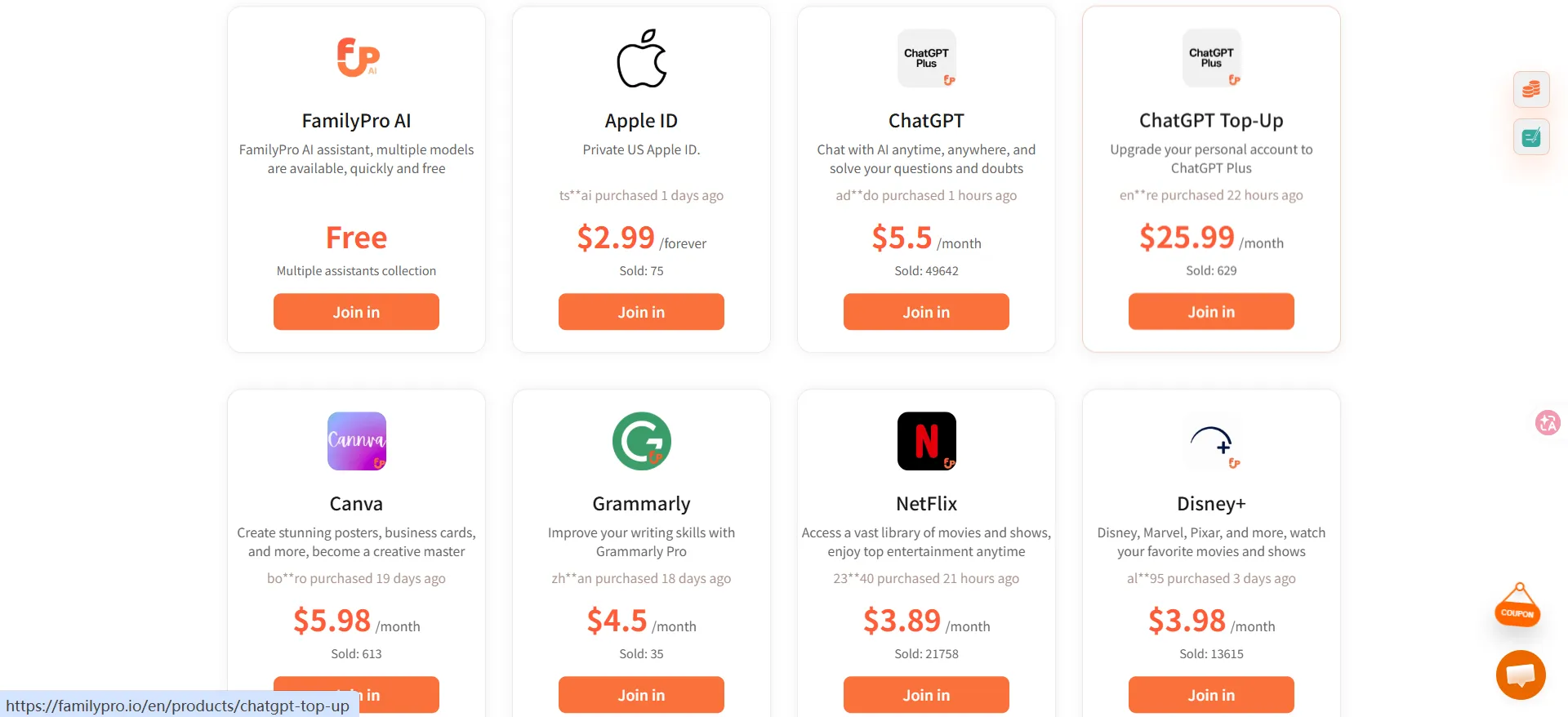
Task: Open the orange live chat bubble
Action: [x=1521, y=675]
